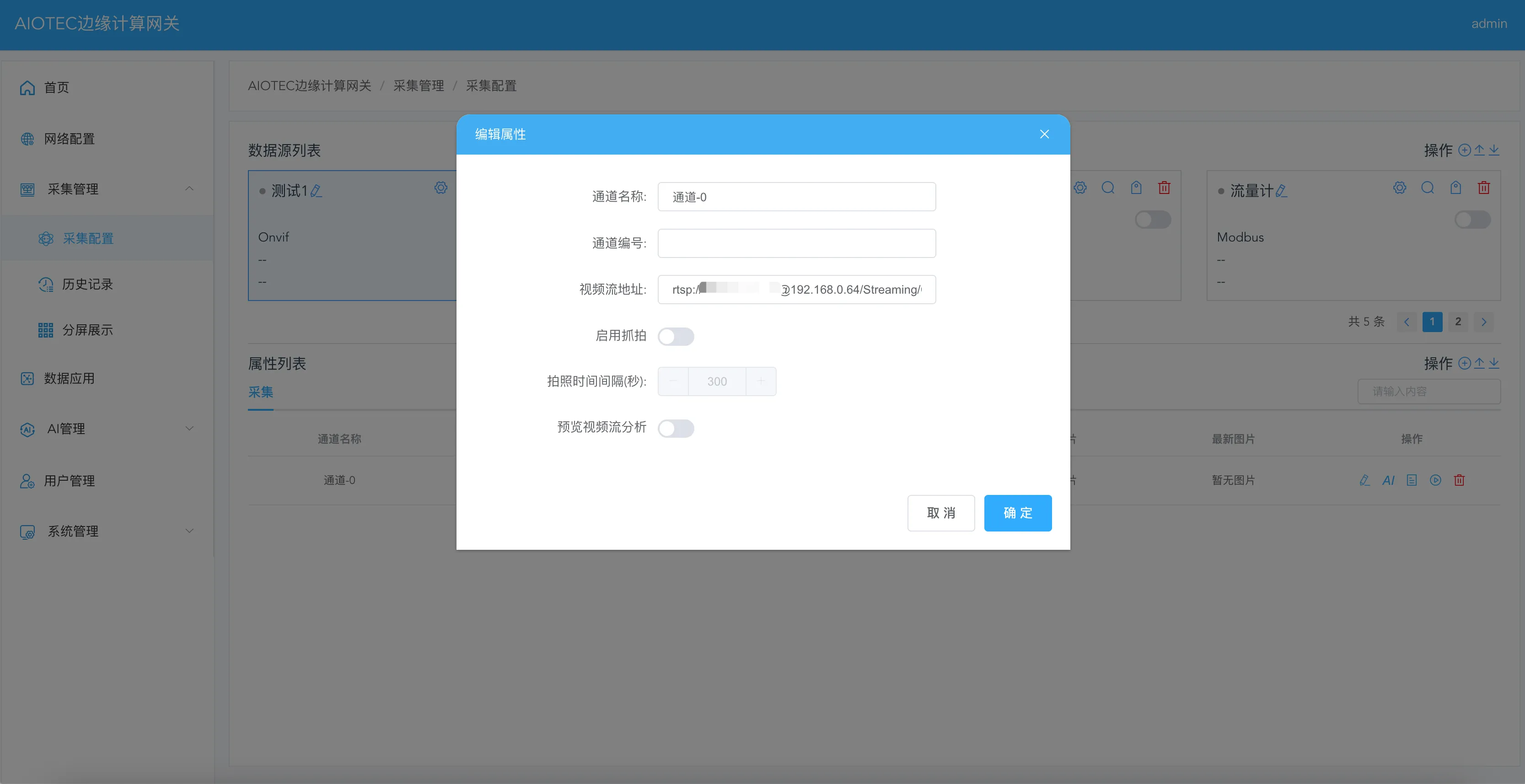The width and height of the screenshot is (1525, 784).
Task: Increase 拍照时间间隔 with plus stepper
Action: coord(761,381)
